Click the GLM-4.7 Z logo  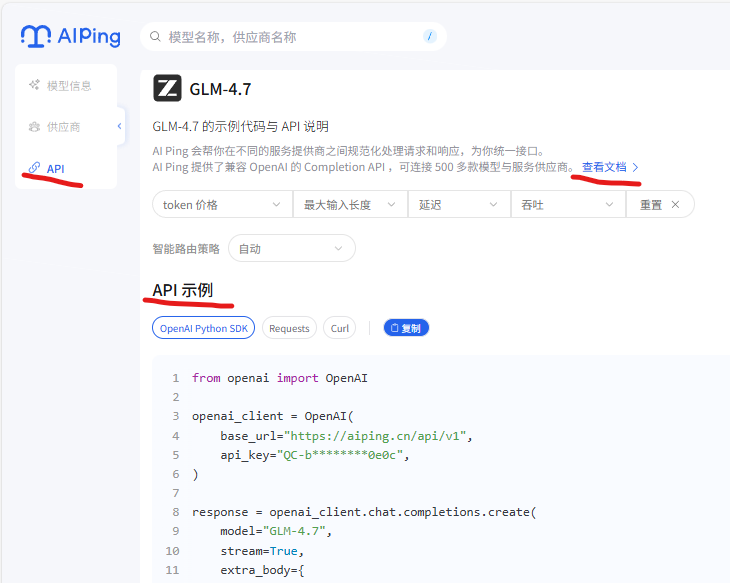pyautogui.click(x=167, y=88)
